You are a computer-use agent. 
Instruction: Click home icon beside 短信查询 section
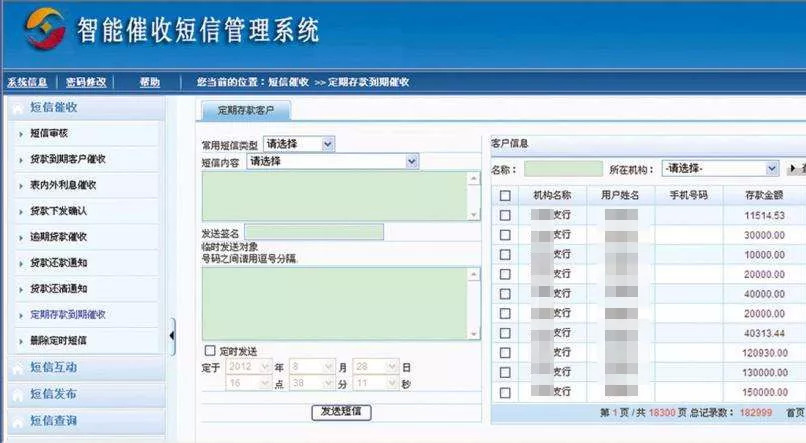click(x=17, y=421)
